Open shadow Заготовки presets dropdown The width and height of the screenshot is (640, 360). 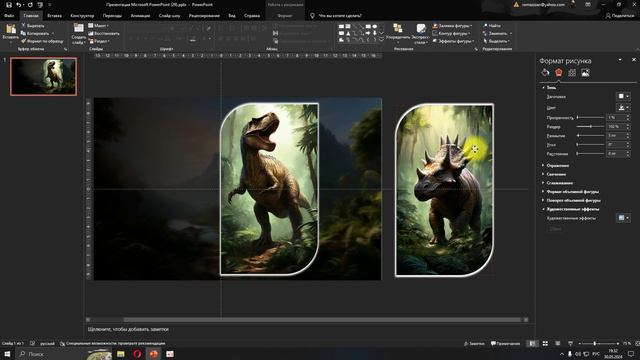[x=623, y=96]
